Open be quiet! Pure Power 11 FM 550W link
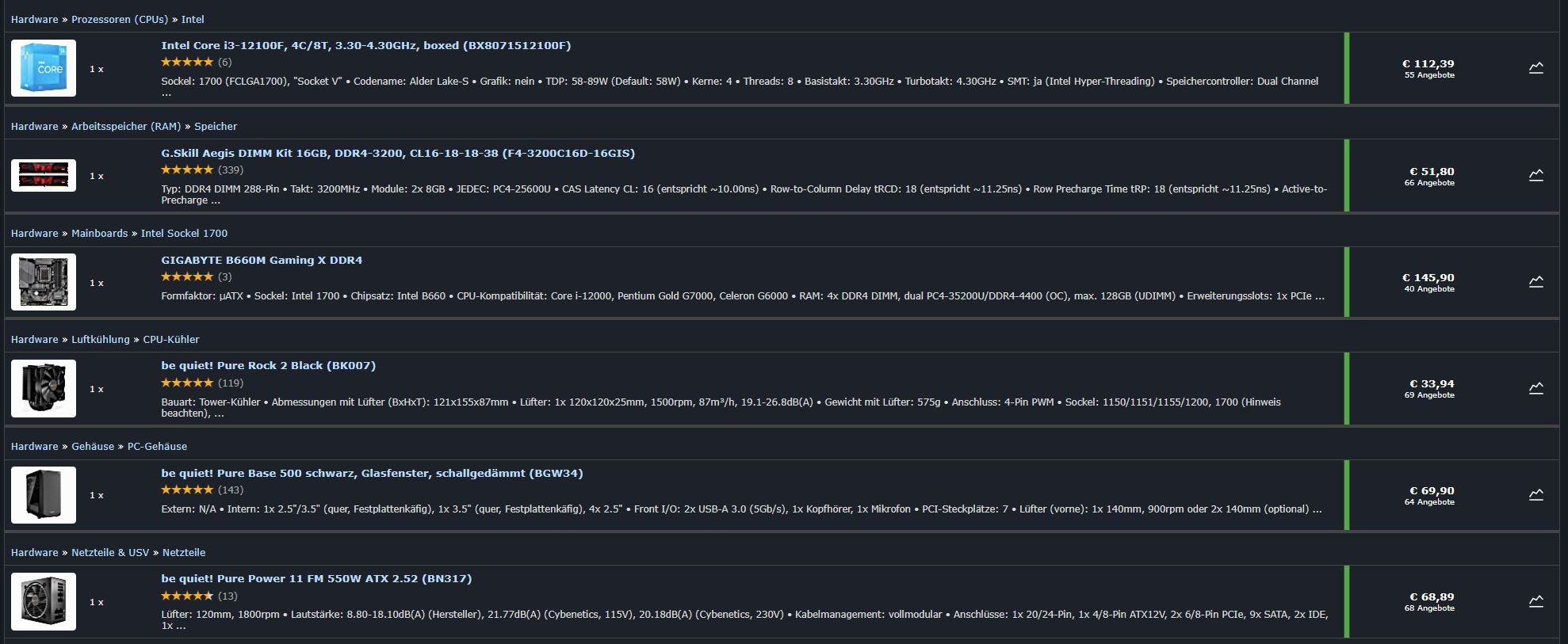The image size is (1568, 644). point(316,578)
